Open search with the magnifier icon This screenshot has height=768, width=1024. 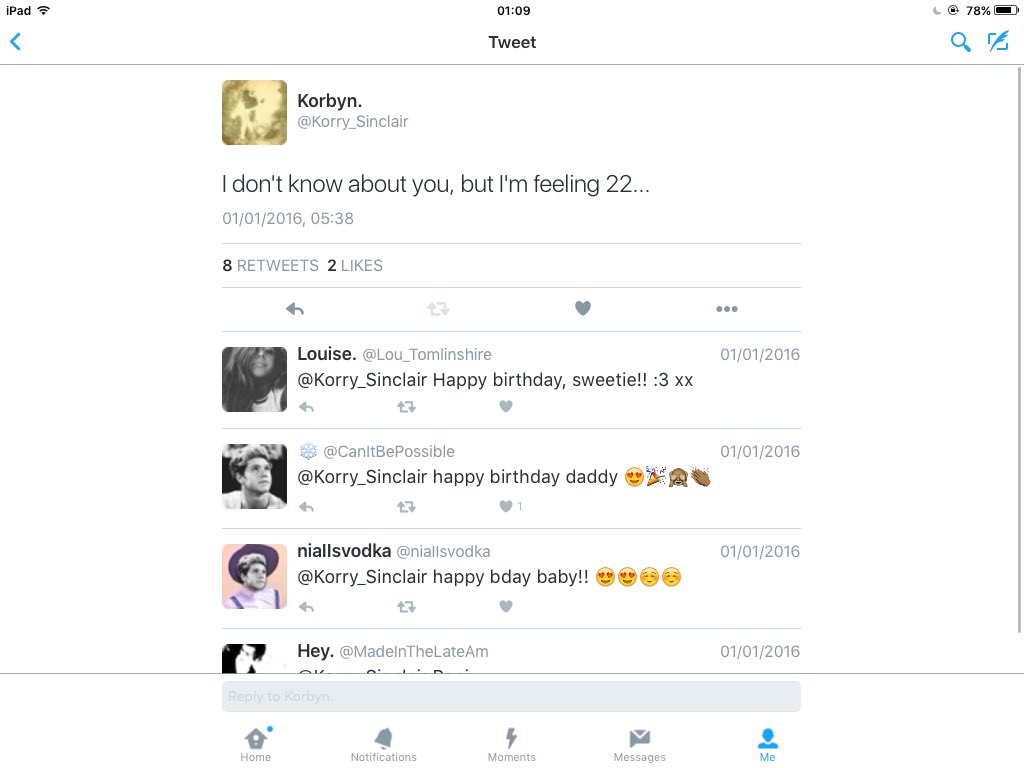click(959, 42)
